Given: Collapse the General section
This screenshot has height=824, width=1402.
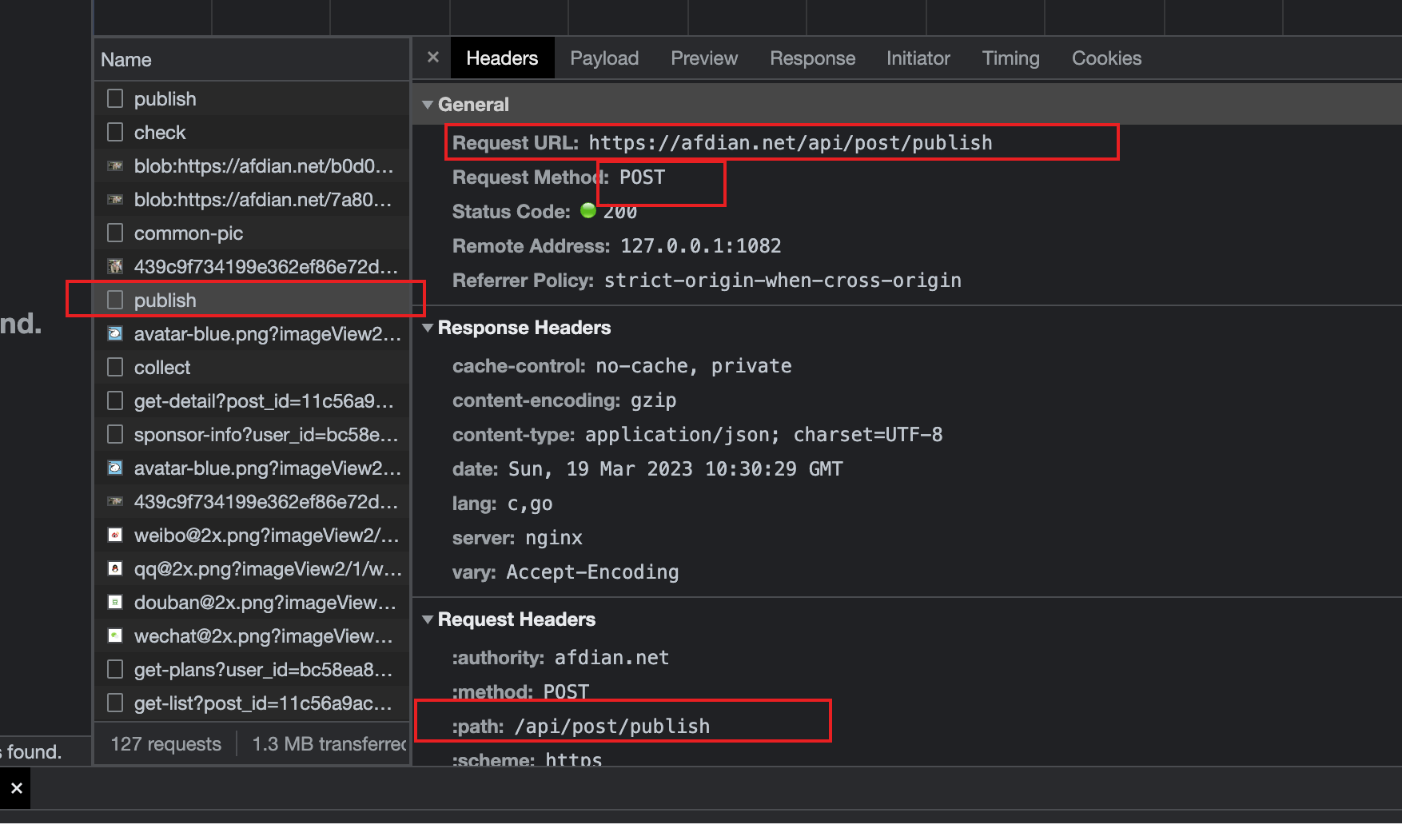Looking at the screenshot, I should pos(428,104).
